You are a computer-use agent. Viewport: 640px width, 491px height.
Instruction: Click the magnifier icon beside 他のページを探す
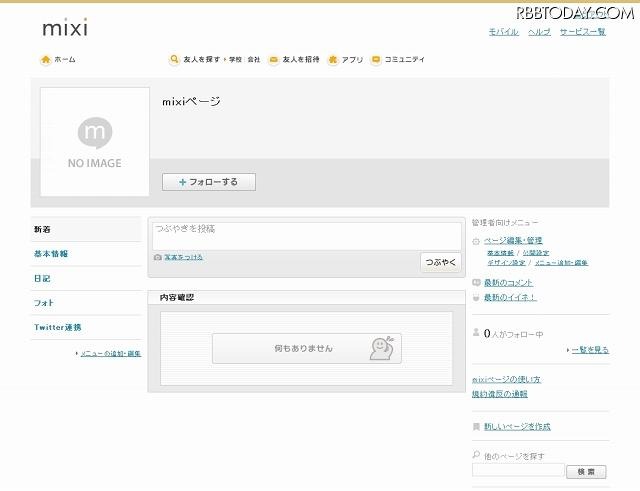tap(476, 454)
